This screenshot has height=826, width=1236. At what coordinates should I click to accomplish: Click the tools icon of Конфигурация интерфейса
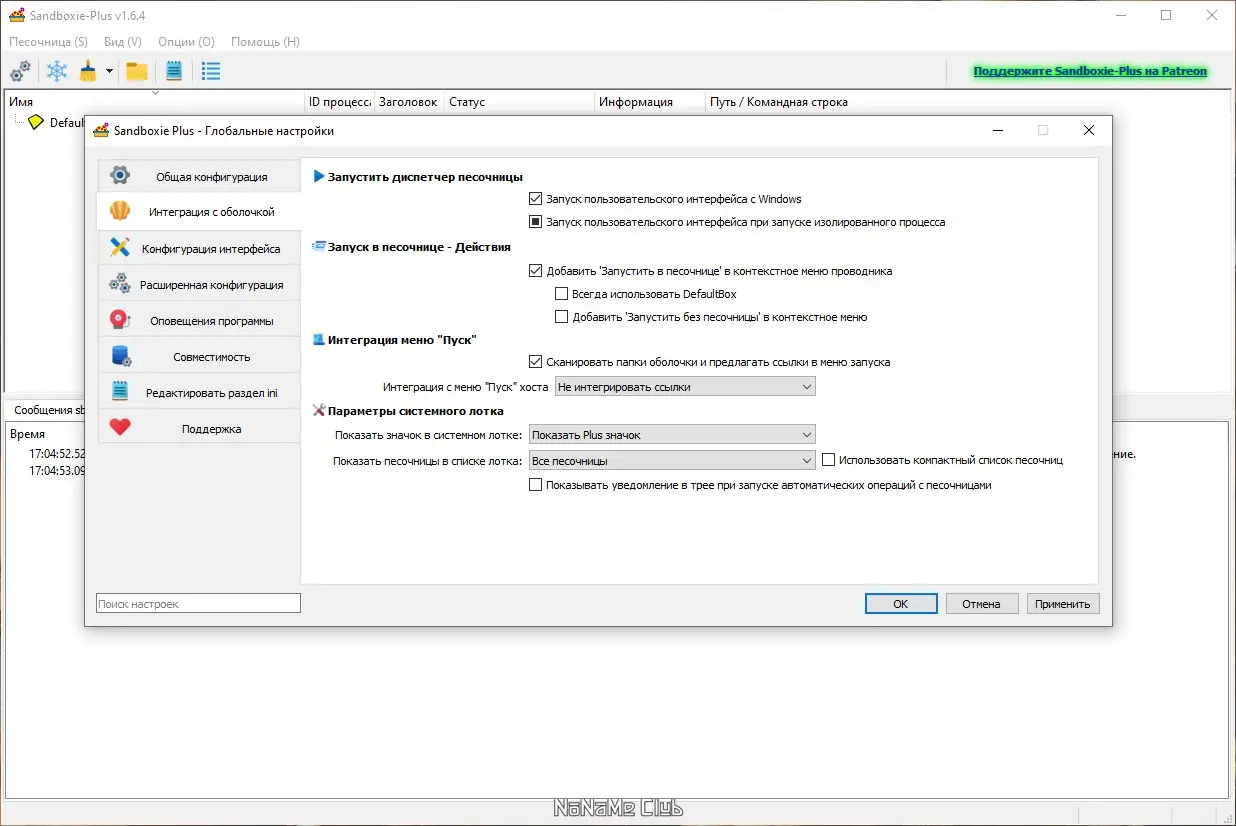120,248
